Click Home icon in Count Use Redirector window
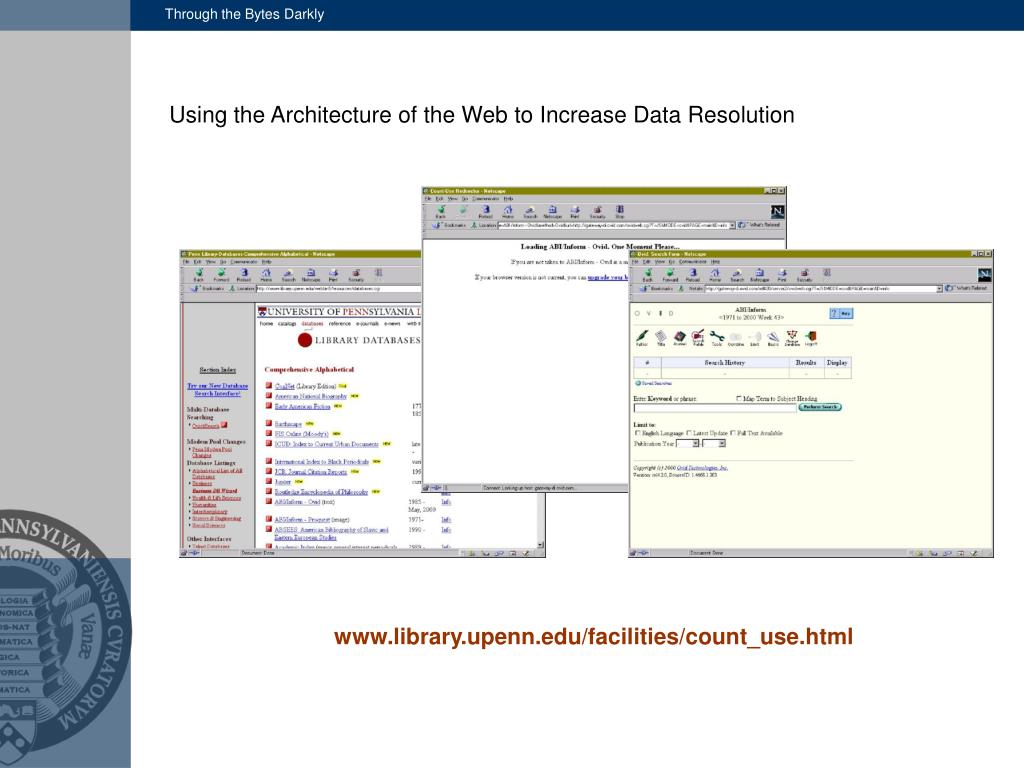The height and width of the screenshot is (768, 1024). coord(508,212)
